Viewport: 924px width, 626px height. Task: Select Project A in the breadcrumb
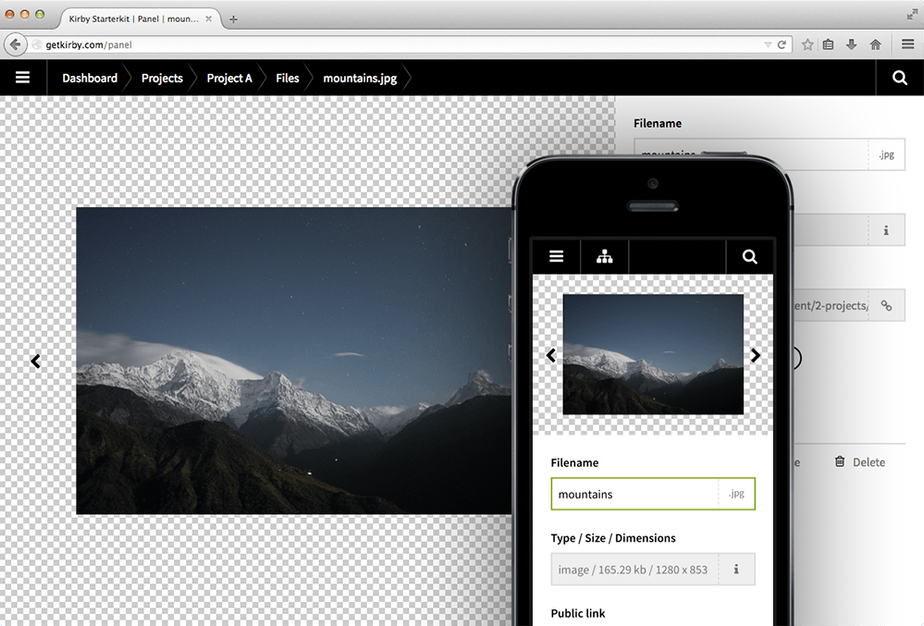coord(229,78)
